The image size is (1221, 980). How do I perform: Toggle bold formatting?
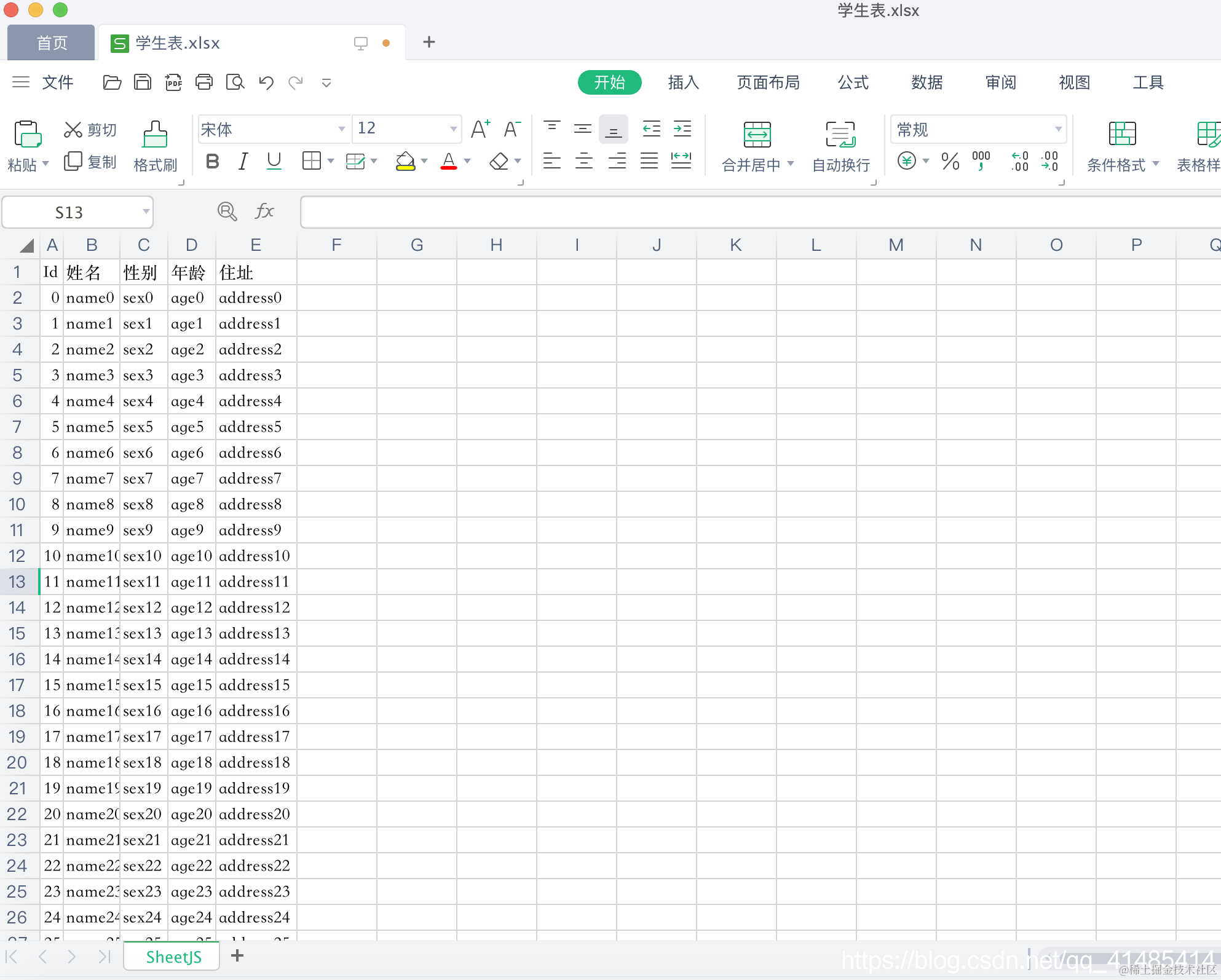[213, 162]
